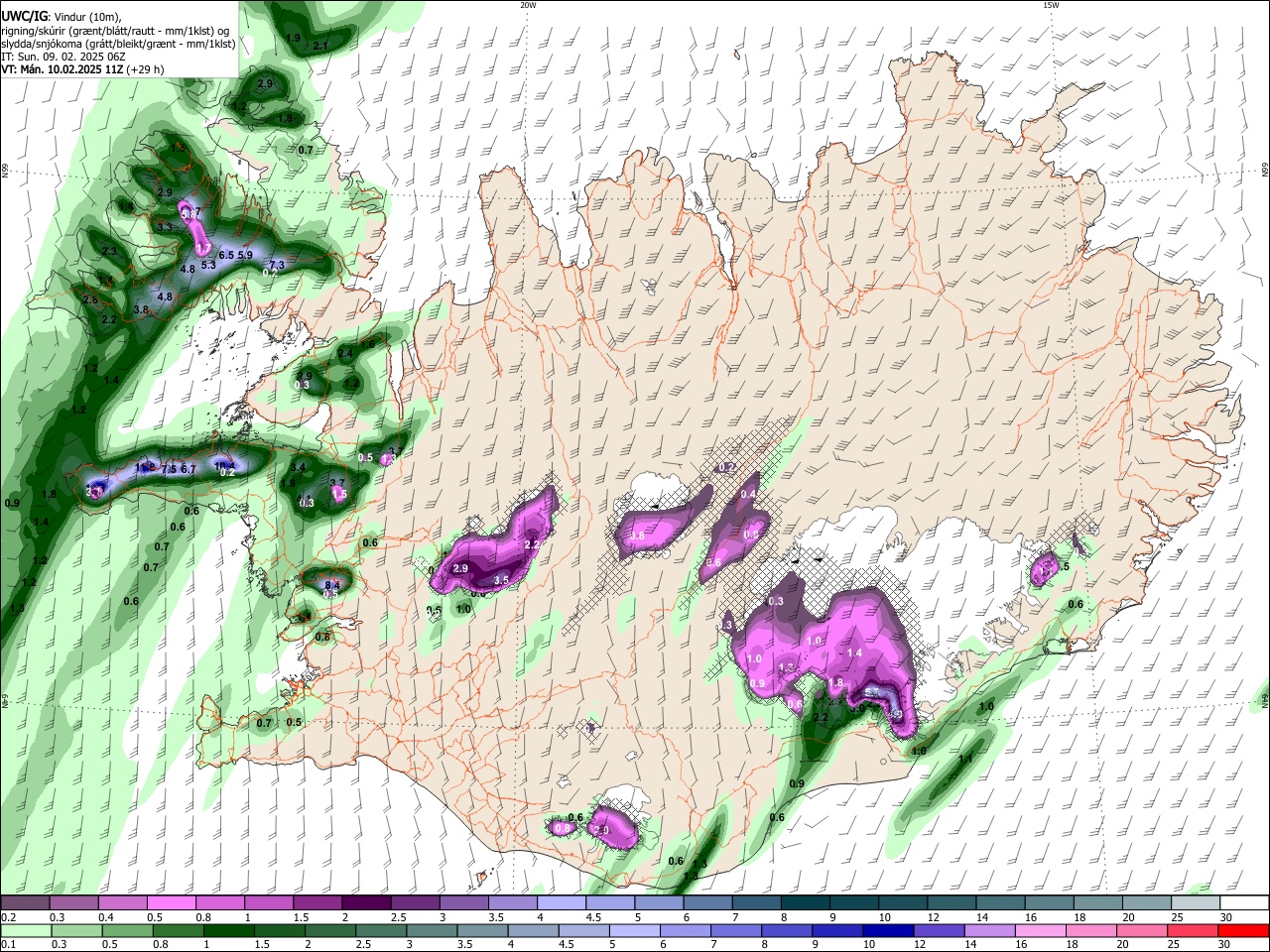Click the 2.3 rainfall value in the Westfjords
1270x952 pixels.
109,251
